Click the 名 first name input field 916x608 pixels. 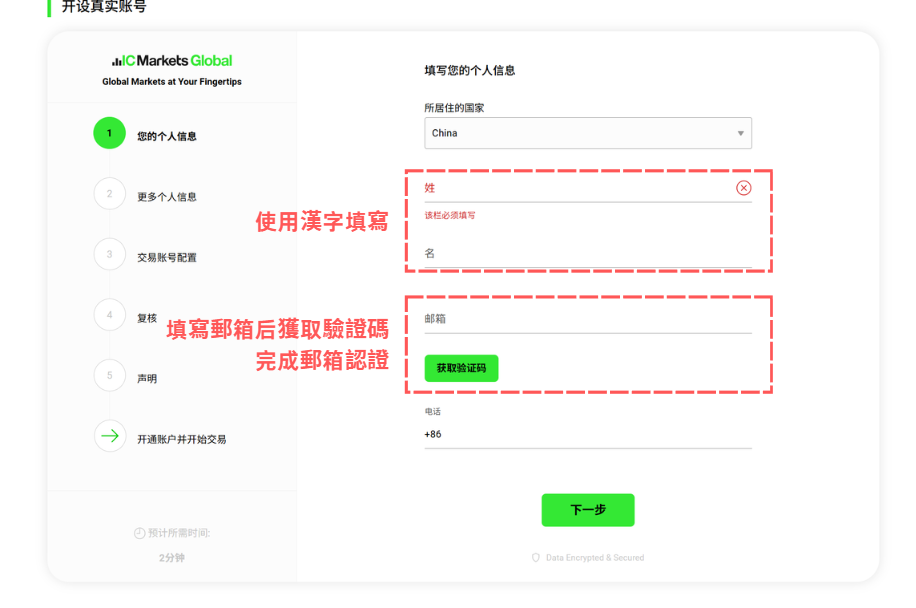587,254
